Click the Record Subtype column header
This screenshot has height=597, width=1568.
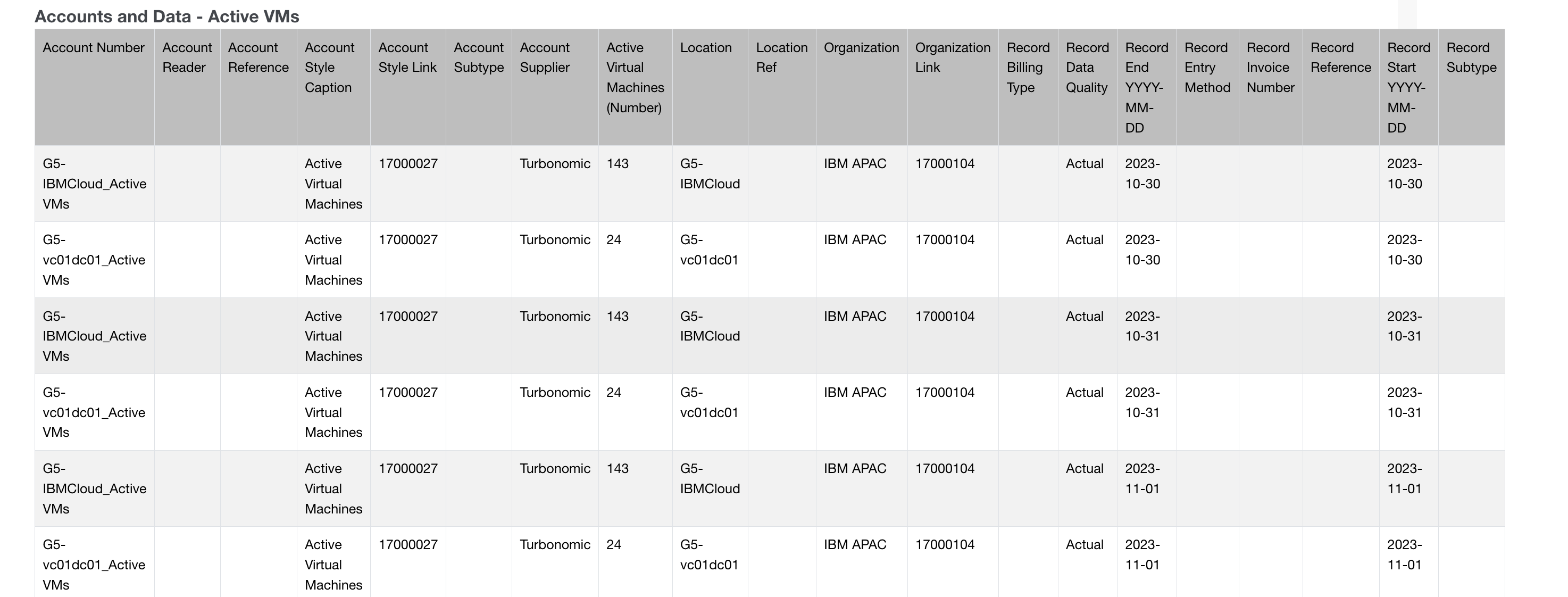click(1471, 58)
